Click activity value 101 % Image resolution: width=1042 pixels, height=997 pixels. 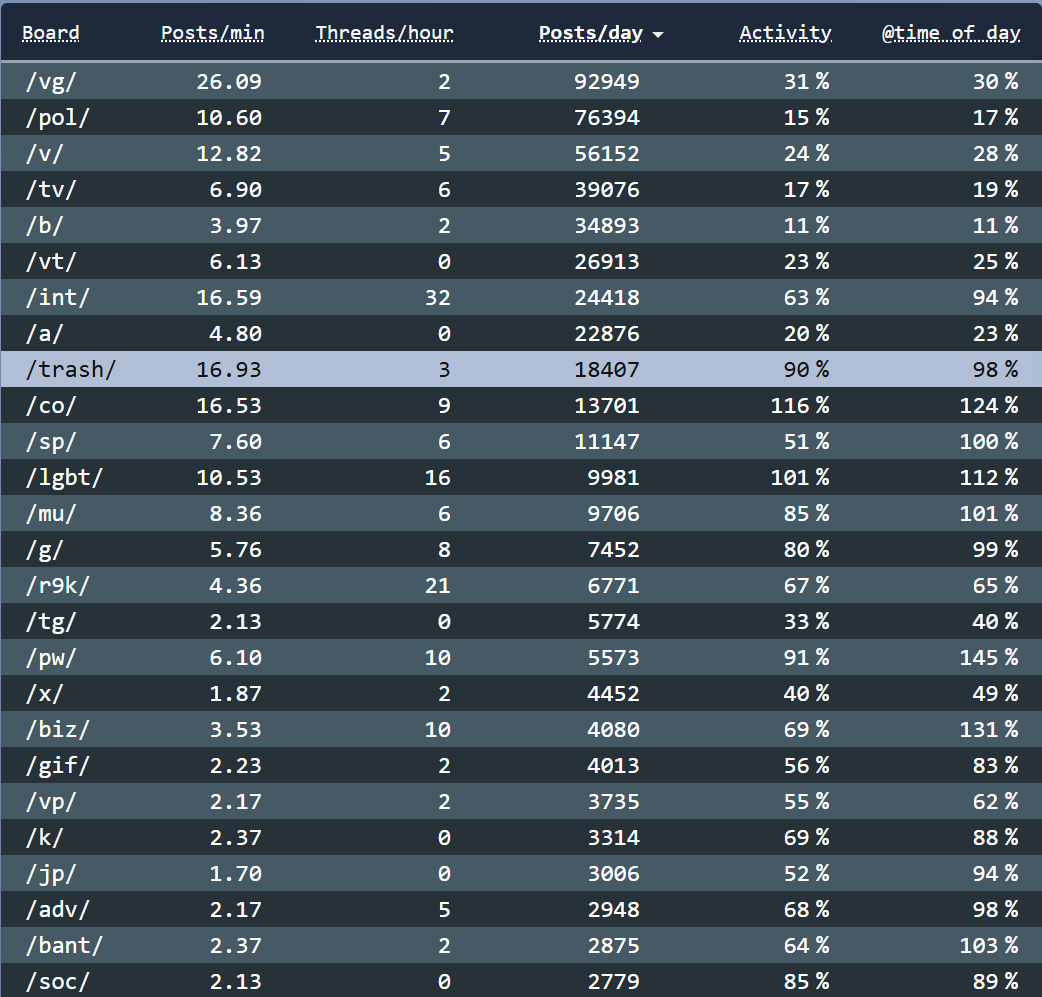click(799, 477)
